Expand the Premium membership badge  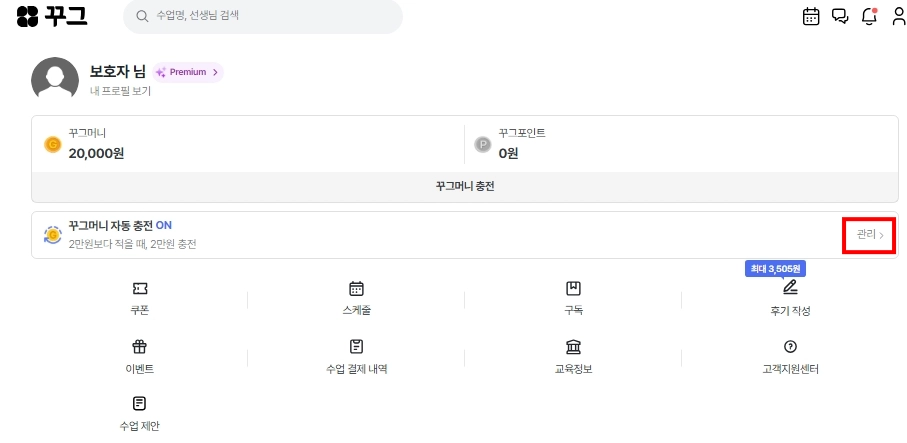click(188, 72)
